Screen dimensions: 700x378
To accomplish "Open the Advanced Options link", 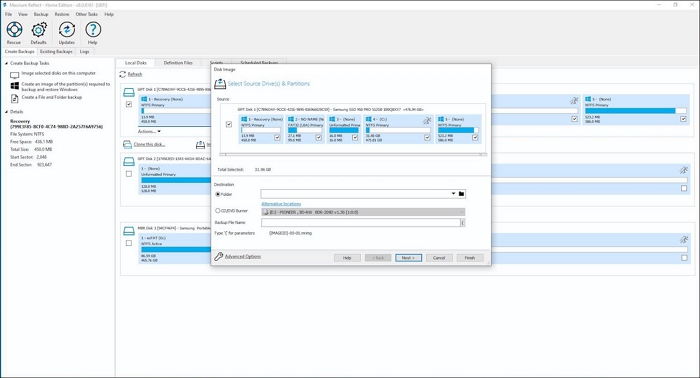I will pyautogui.click(x=242, y=257).
